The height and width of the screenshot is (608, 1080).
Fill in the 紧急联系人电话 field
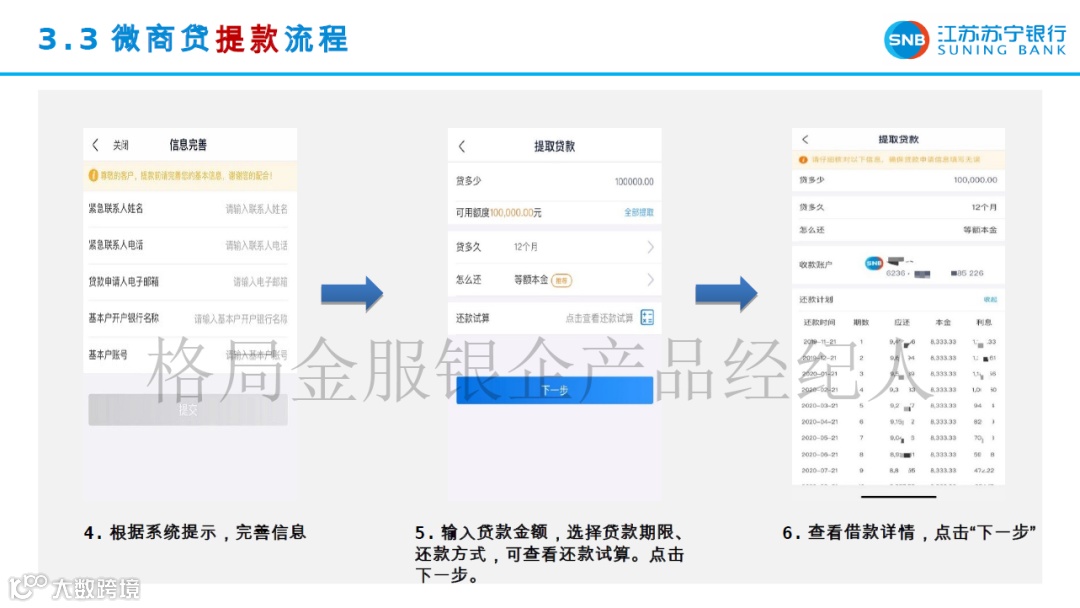click(x=188, y=245)
